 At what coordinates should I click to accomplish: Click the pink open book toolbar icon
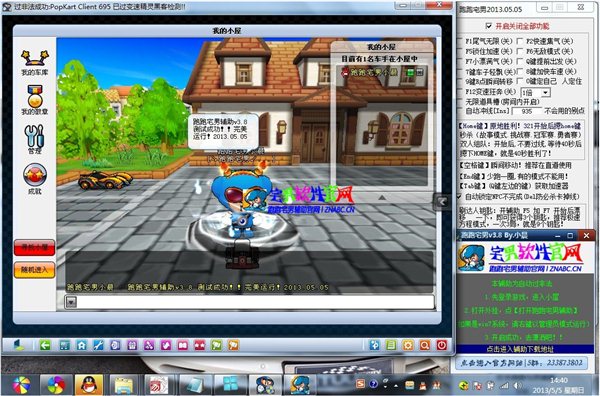(x=183, y=345)
